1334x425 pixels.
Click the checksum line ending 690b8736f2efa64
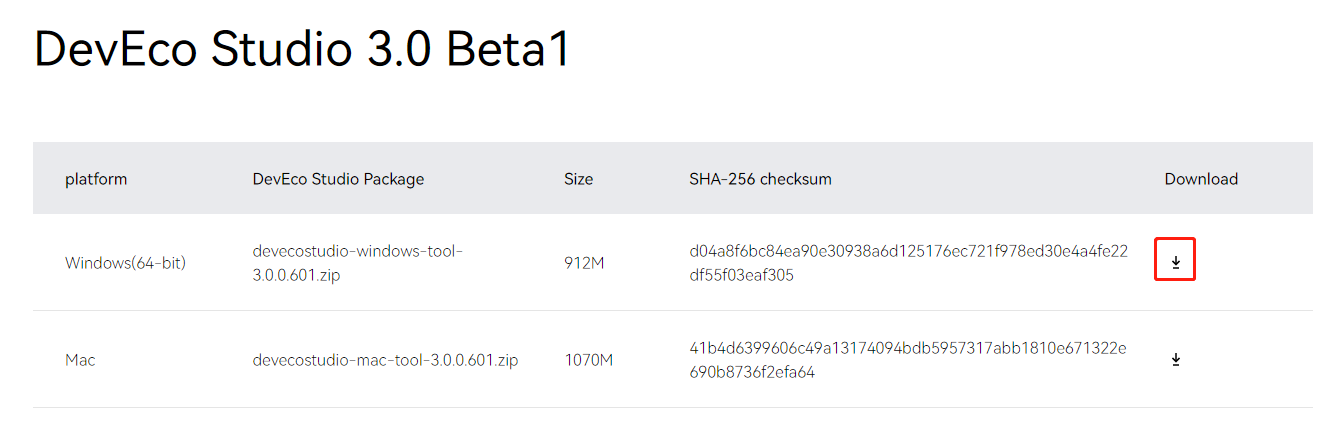[x=752, y=372]
